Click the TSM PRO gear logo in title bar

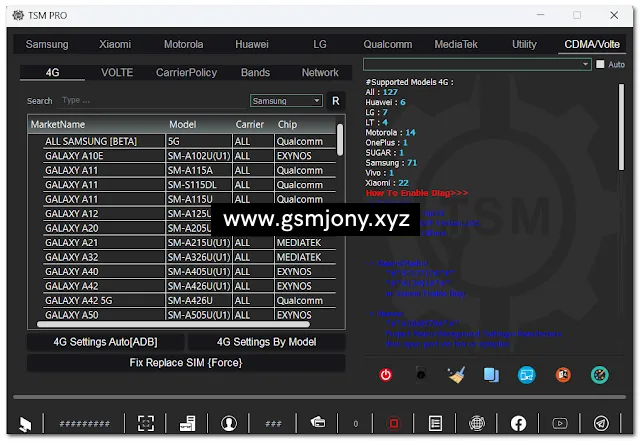[18, 15]
